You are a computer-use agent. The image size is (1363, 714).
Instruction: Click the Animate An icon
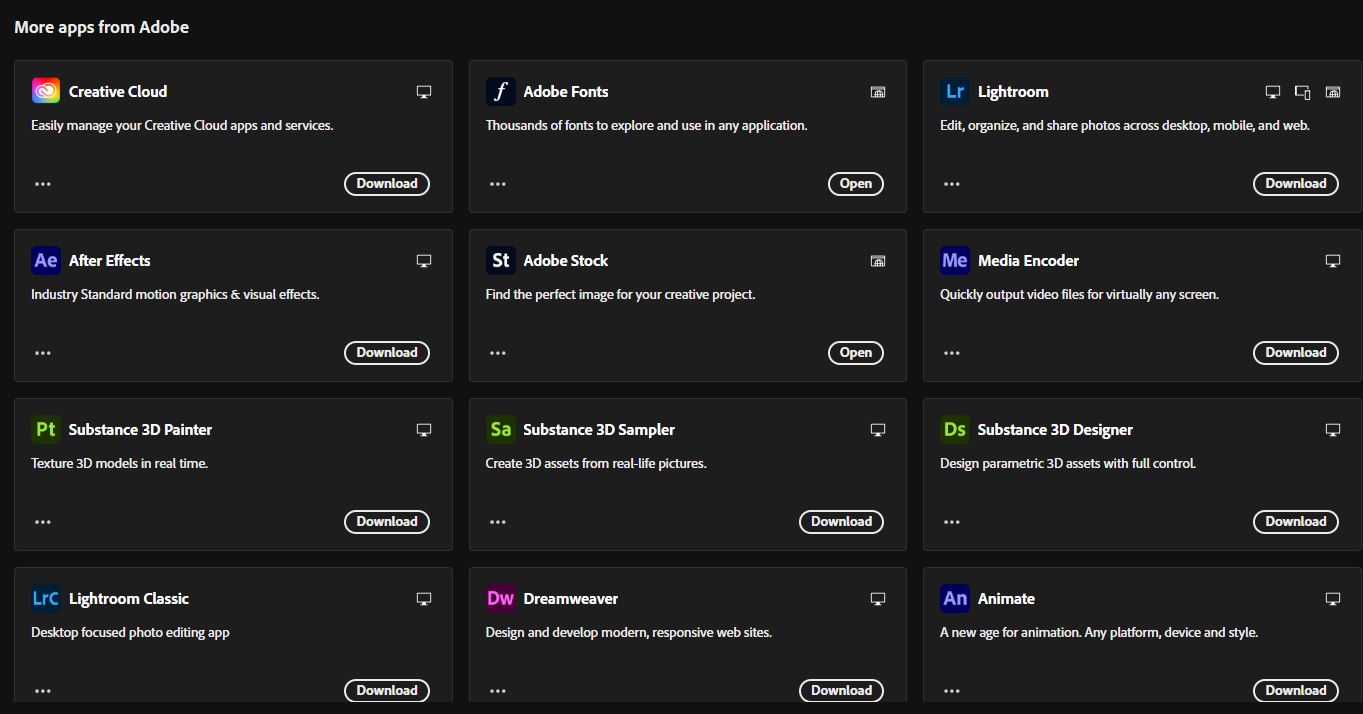955,598
